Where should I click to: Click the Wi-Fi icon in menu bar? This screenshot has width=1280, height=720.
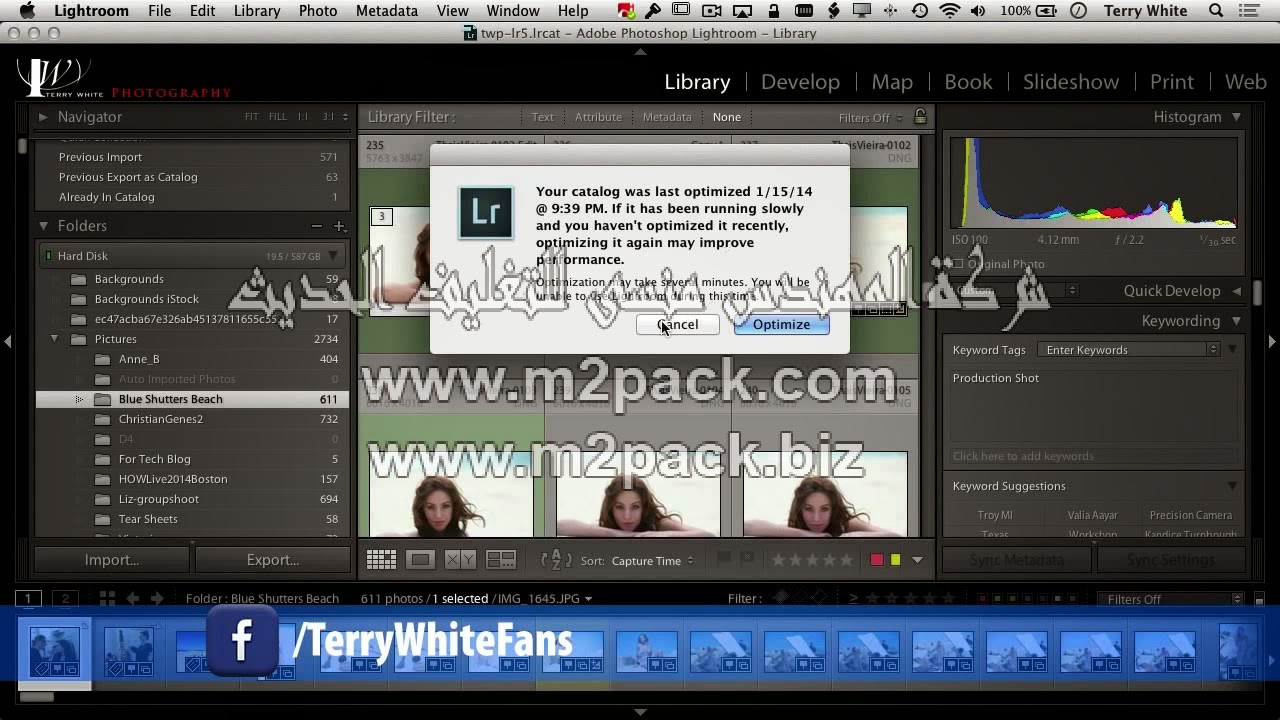950,11
